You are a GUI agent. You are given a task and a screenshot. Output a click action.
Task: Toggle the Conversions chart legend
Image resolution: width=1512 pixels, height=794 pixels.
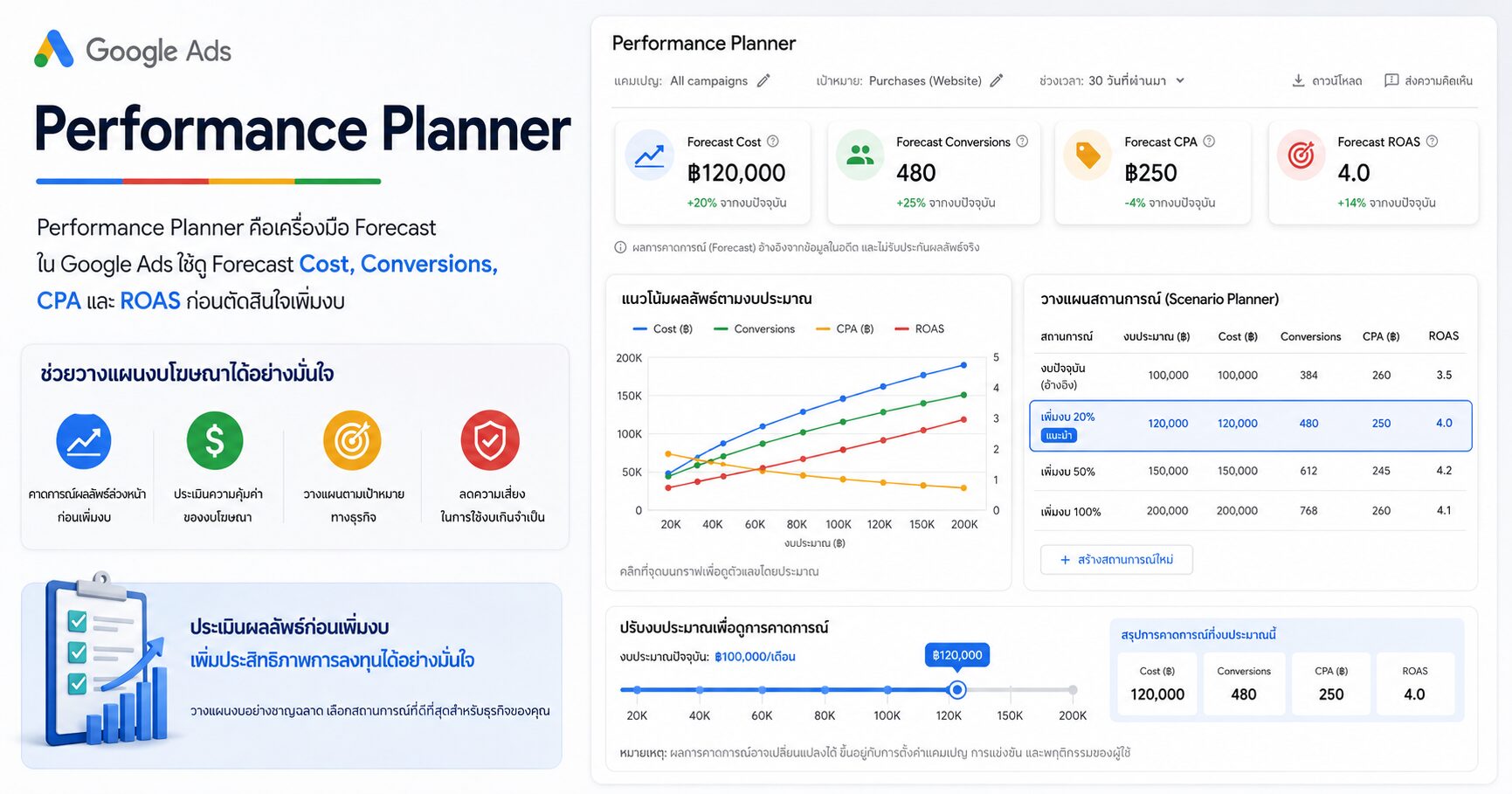(x=754, y=329)
